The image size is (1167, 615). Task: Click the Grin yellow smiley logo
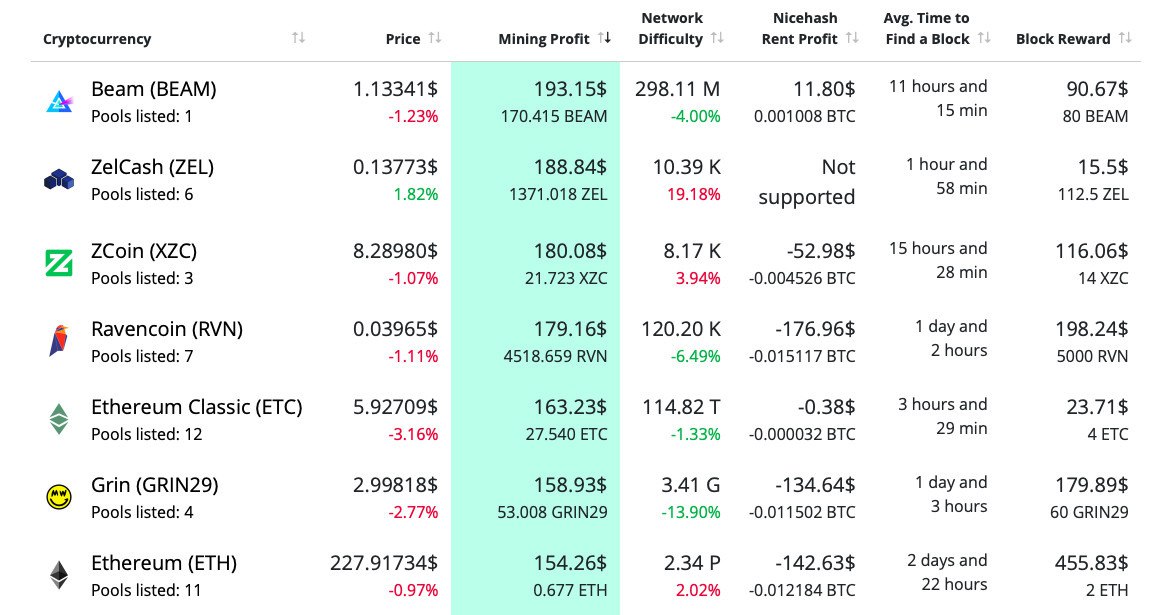[x=59, y=497]
